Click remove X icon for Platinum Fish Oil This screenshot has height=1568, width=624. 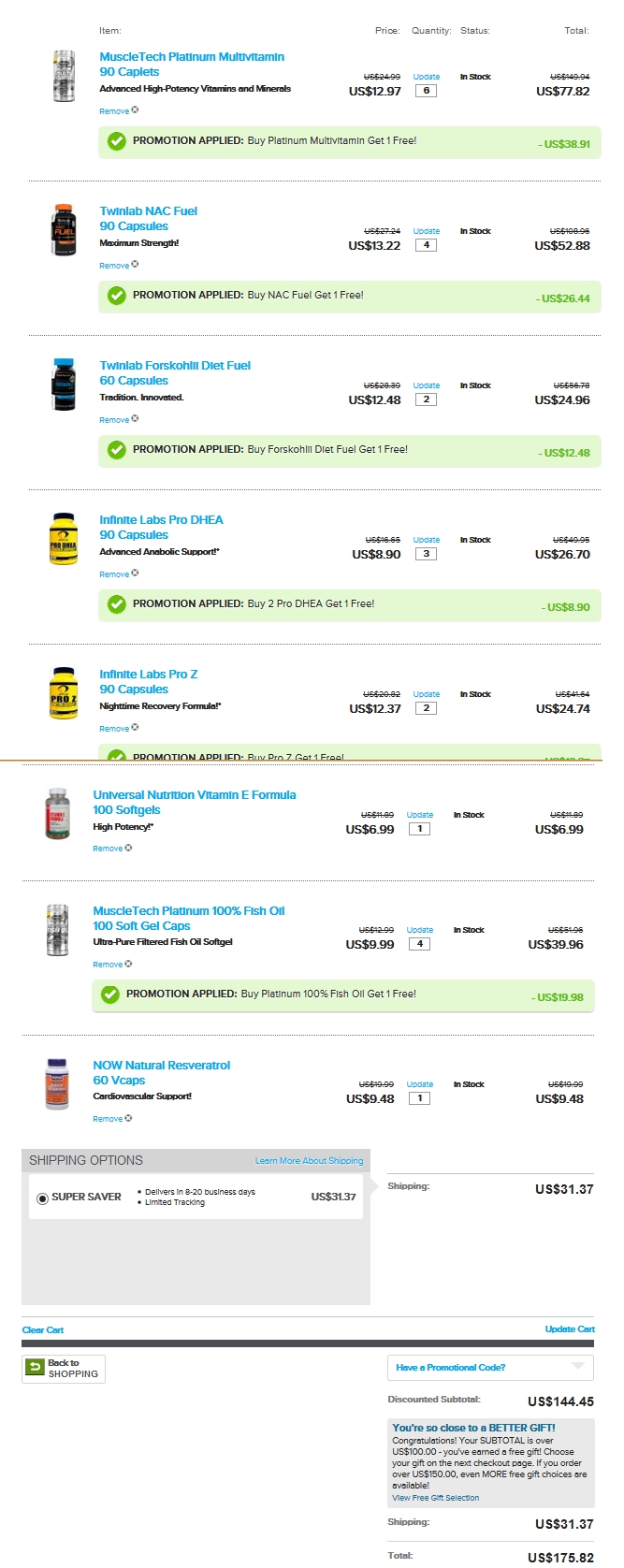pos(128,964)
